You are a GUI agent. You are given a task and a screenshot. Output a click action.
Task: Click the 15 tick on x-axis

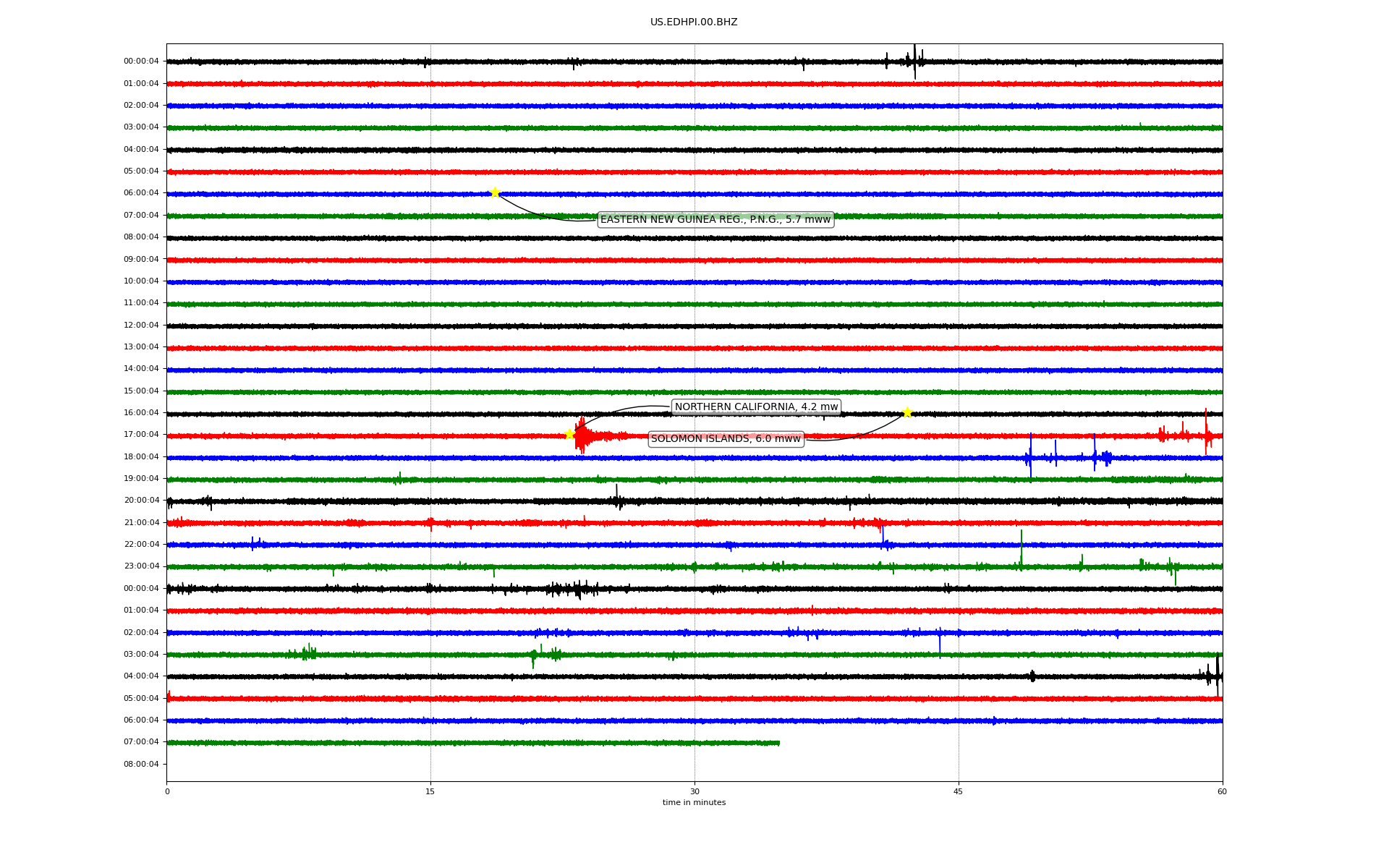(430, 791)
